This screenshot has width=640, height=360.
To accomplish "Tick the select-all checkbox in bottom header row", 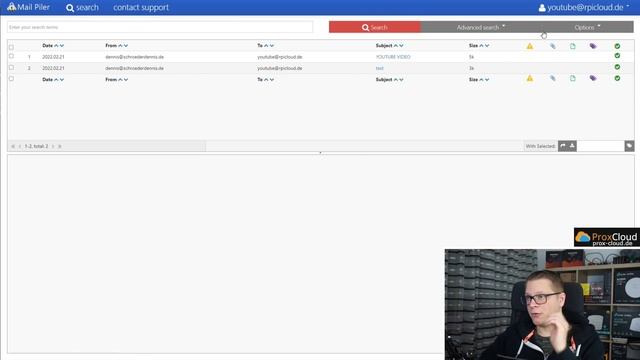I will (x=11, y=78).
